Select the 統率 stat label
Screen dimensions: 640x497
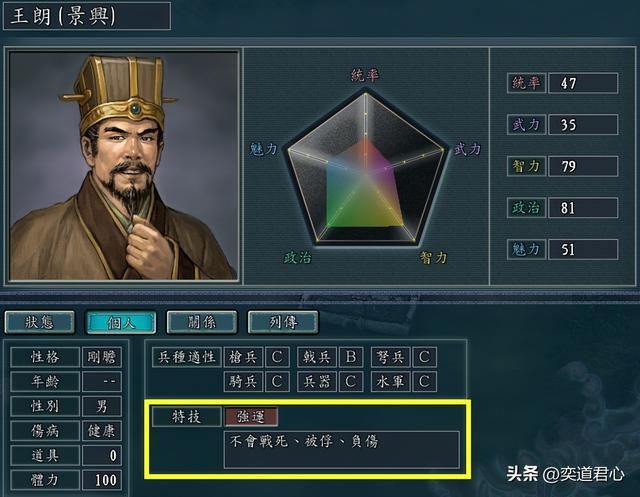click(526, 83)
